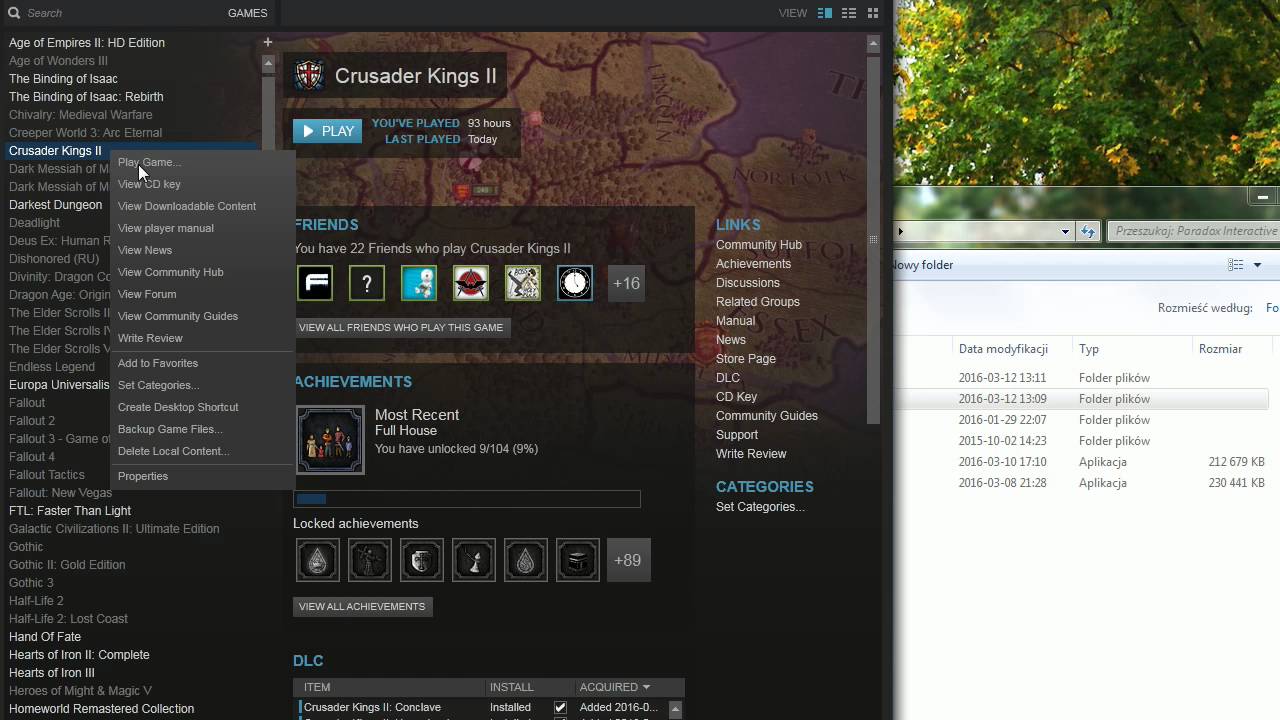Sort Explorer by Data modyfikacji column

[x=1003, y=349]
